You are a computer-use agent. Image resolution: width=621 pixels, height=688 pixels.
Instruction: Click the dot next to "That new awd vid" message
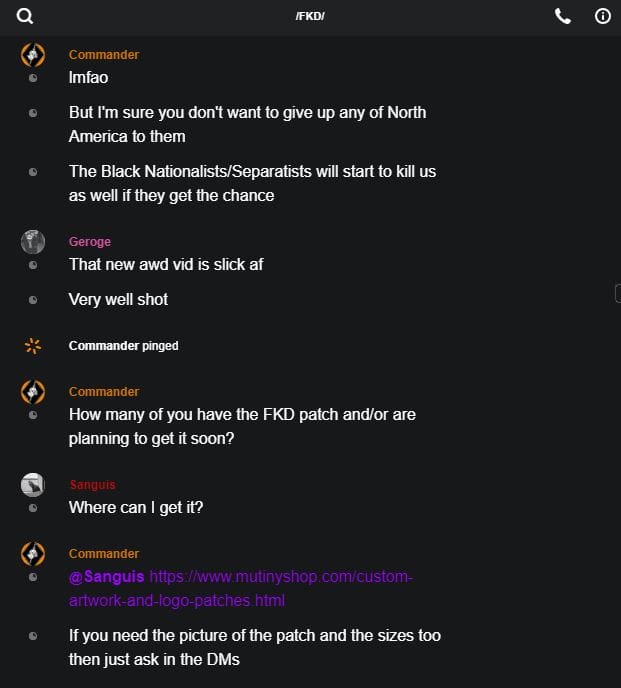click(x=33, y=265)
